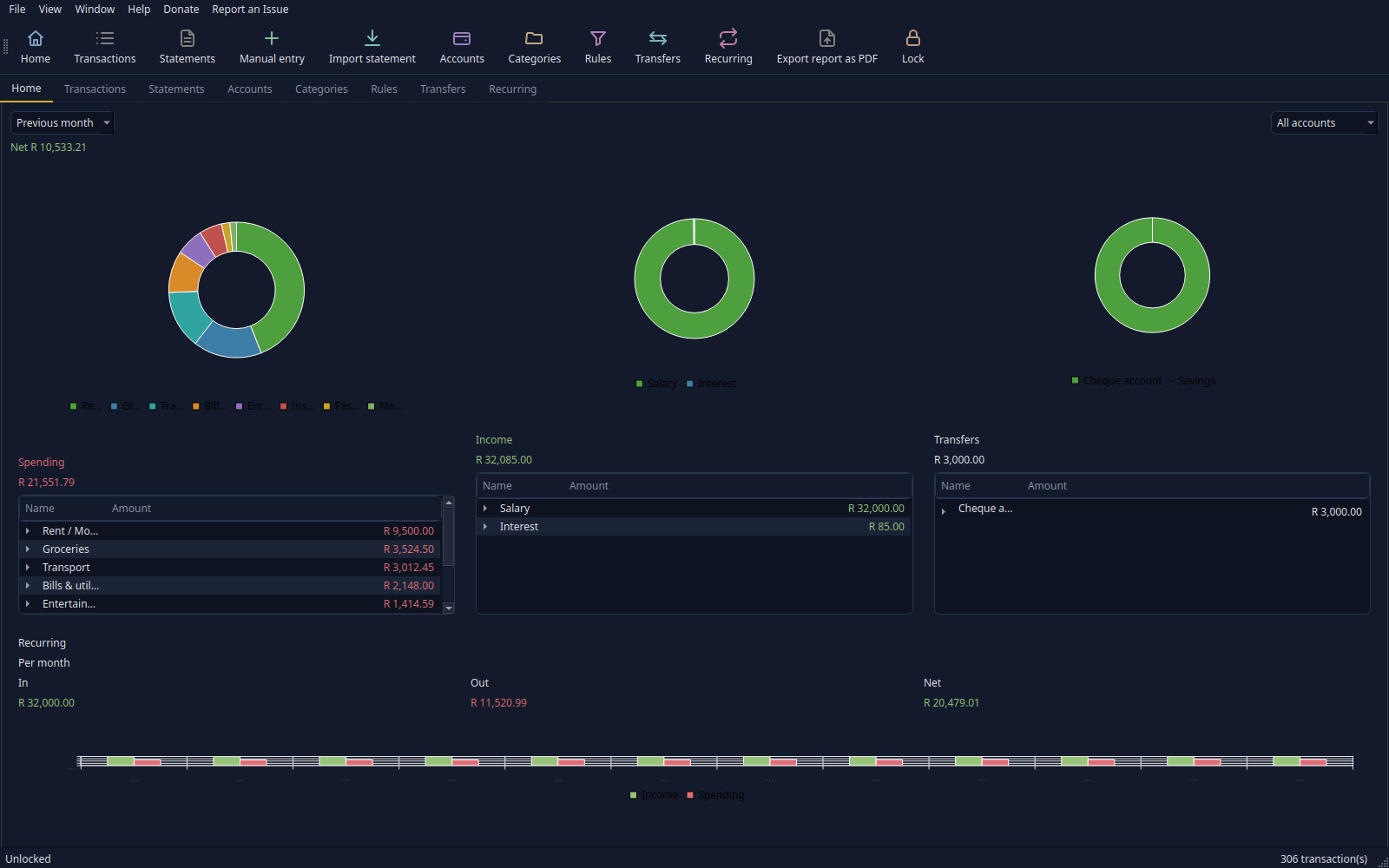The width and height of the screenshot is (1389, 868).
Task: Click the spending table scrollbar down arrow
Action: click(x=449, y=608)
